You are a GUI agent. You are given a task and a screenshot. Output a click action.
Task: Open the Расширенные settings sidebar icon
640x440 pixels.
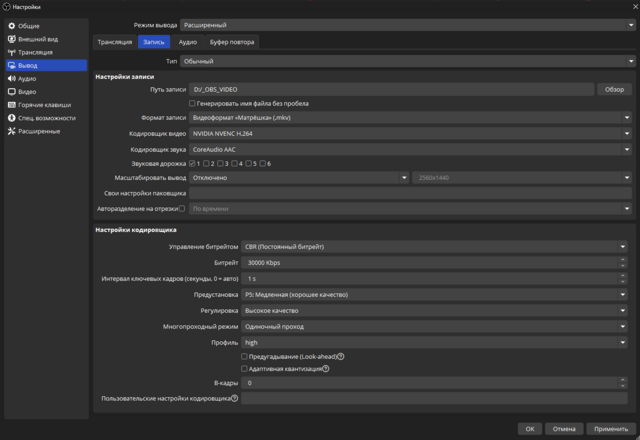pyautogui.click(x=11, y=131)
